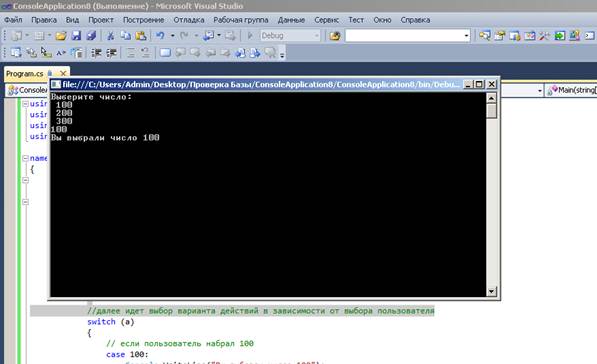The width and height of the screenshot is (597, 364).
Task: Open the Properties window icon
Action: point(500,36)
